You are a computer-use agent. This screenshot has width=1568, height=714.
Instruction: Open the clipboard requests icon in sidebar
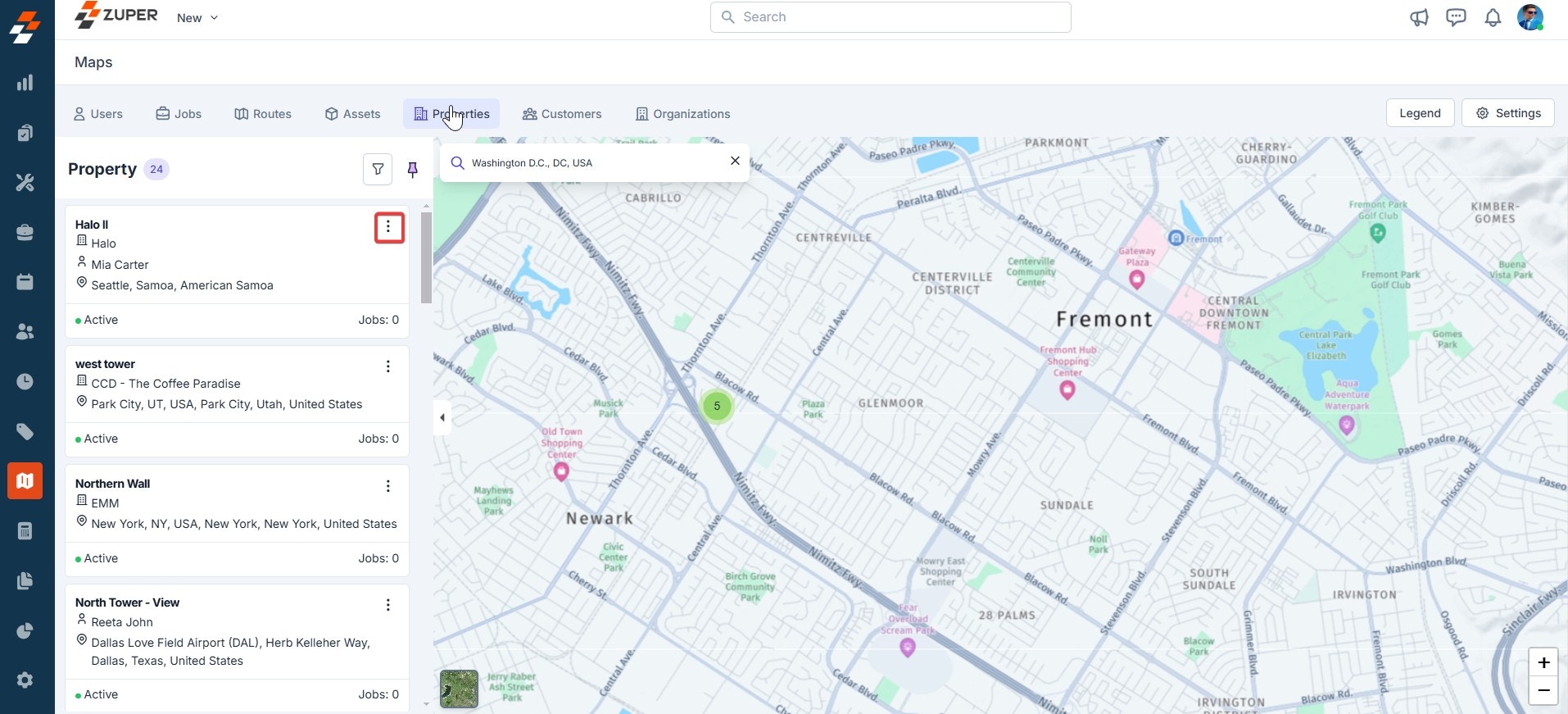coord(25,133)
